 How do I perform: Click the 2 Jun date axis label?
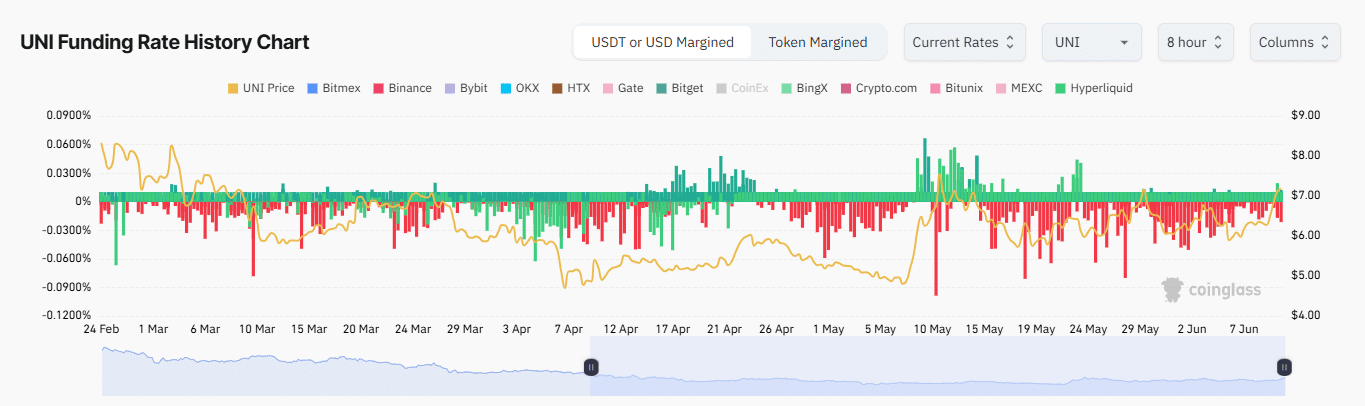(1192, 328)
